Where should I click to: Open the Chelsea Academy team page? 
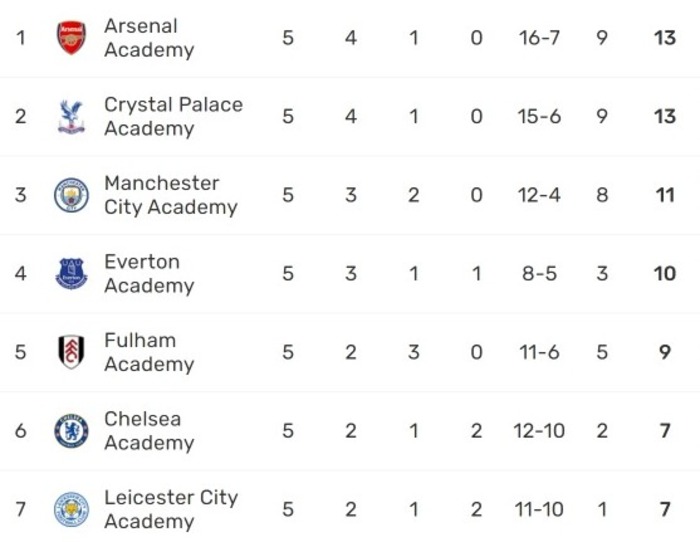(149, 431)
